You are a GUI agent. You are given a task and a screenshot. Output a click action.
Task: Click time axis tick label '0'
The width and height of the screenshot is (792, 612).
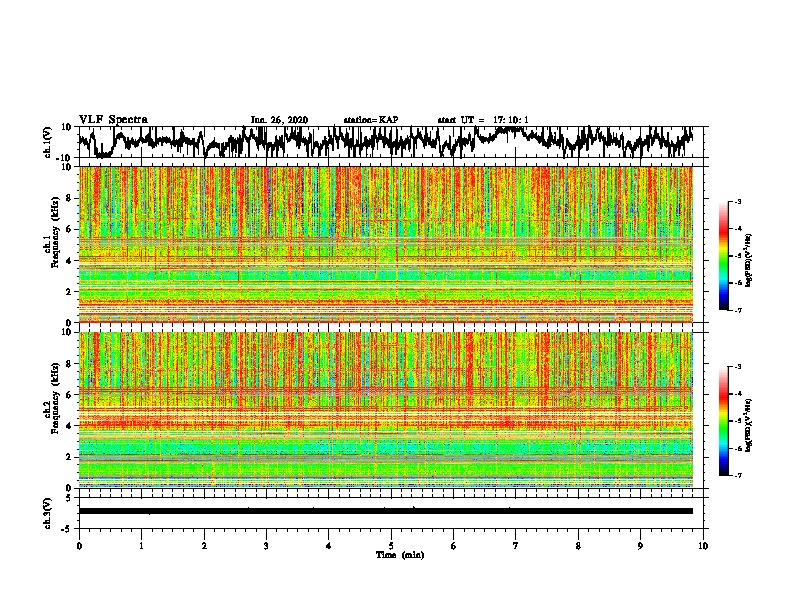click(79, 546)
